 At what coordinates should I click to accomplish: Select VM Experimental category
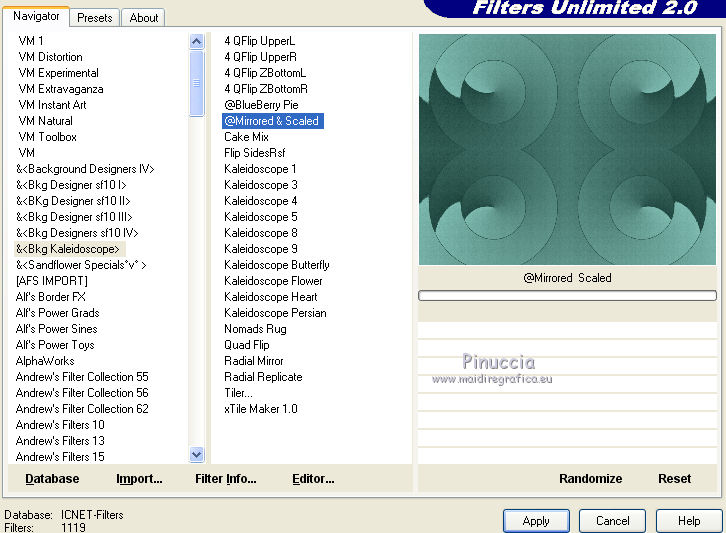(x=58, y=73)
